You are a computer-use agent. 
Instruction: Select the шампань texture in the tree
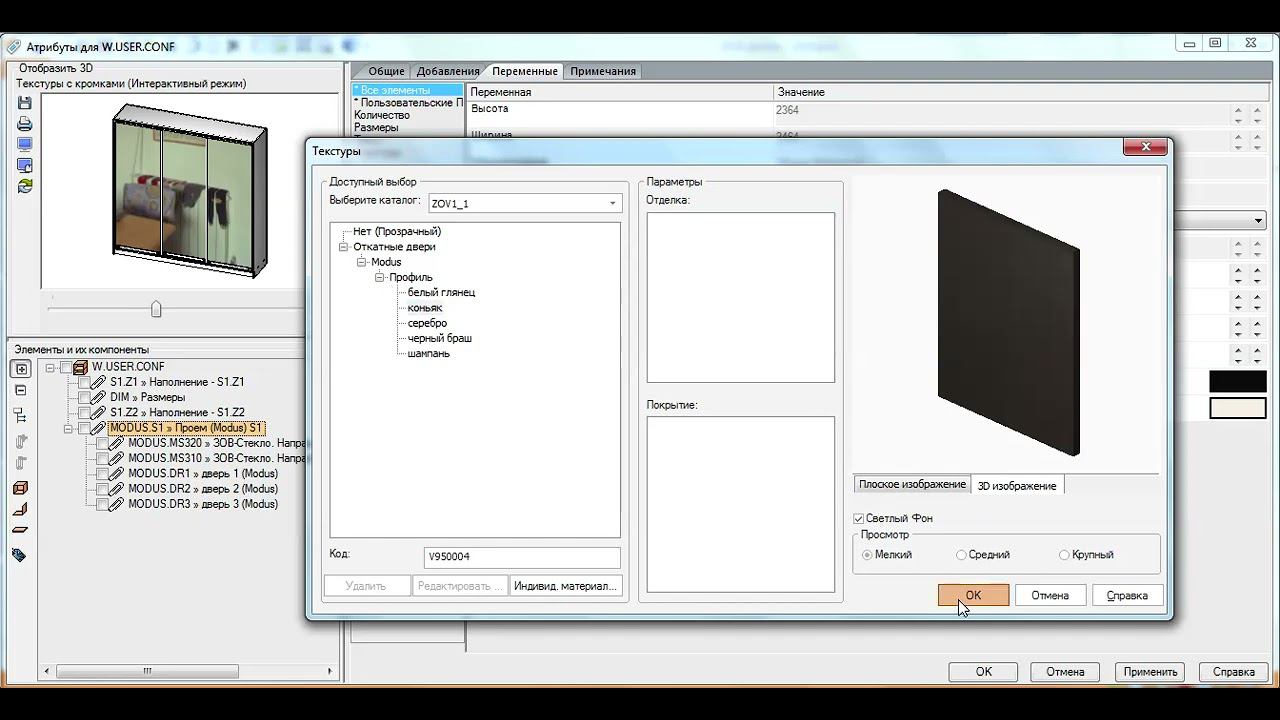click(429, 353)
